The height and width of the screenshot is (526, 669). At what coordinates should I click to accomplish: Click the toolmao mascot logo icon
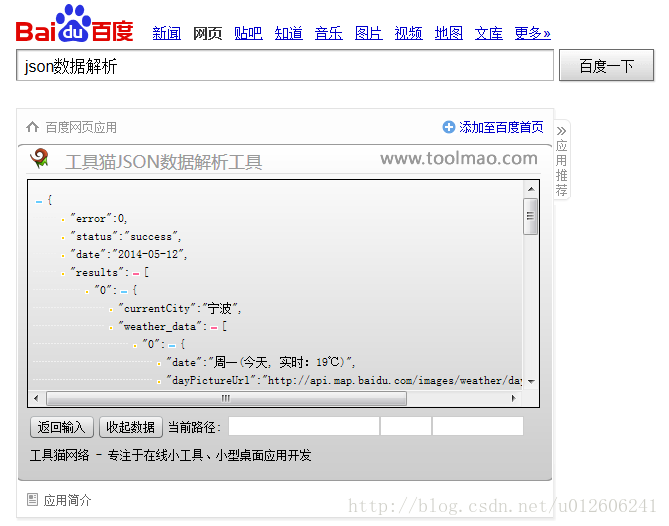[40, 159]
